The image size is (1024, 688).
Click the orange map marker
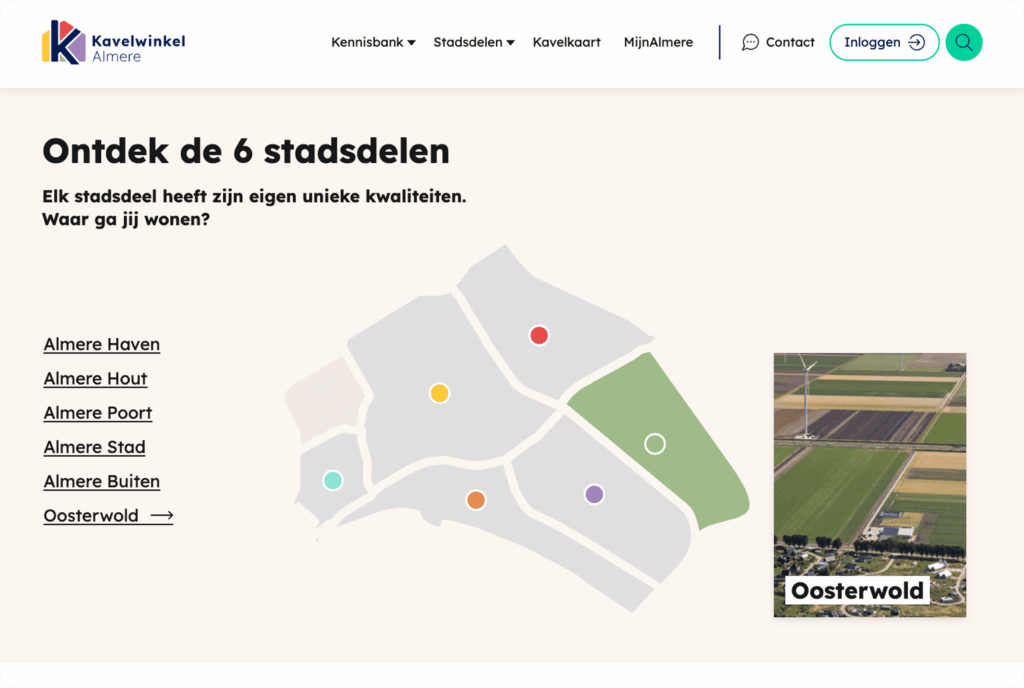click(x=475, y=498)
